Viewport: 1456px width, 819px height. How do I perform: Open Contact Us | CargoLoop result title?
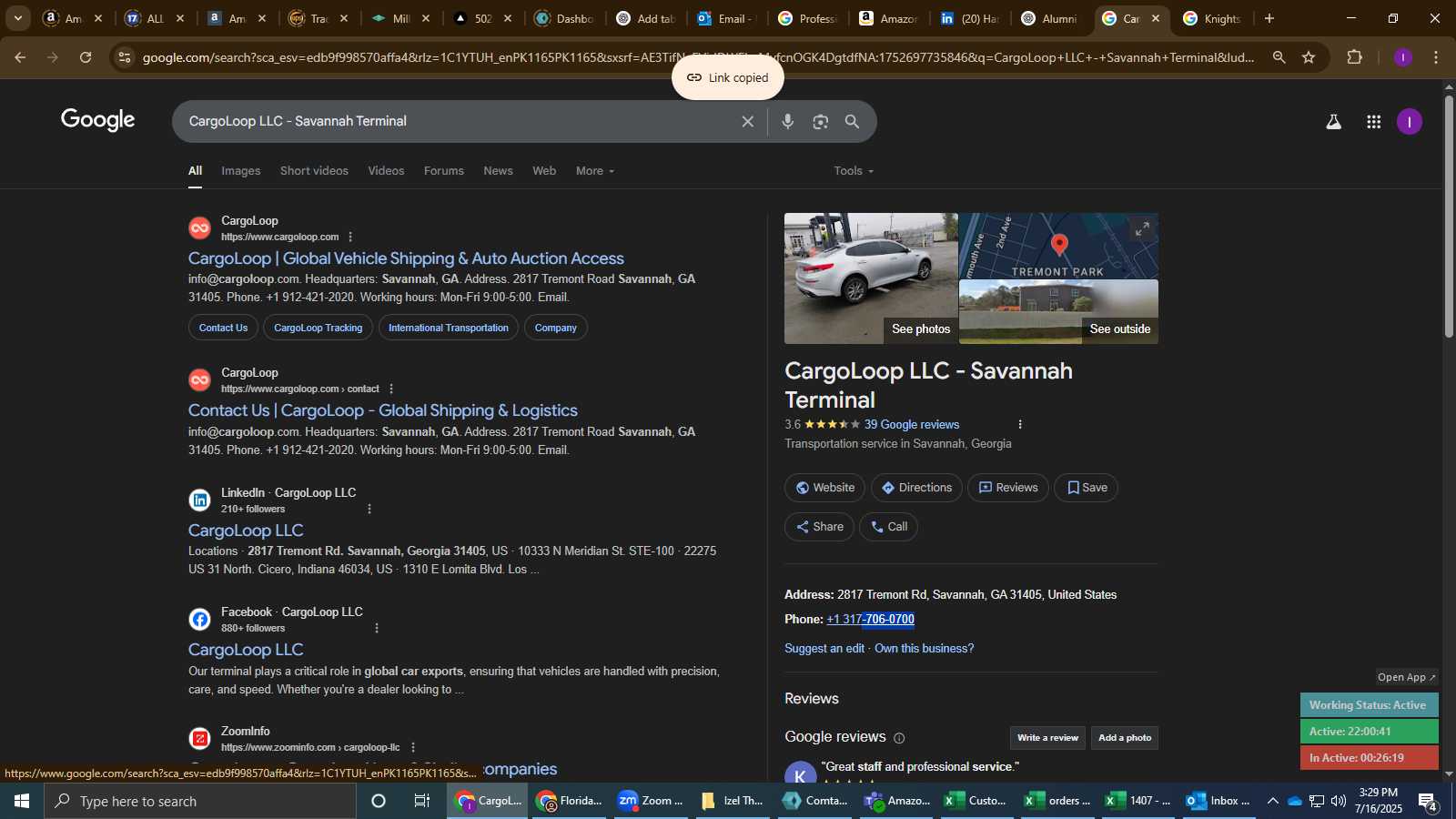click(383, 410)
